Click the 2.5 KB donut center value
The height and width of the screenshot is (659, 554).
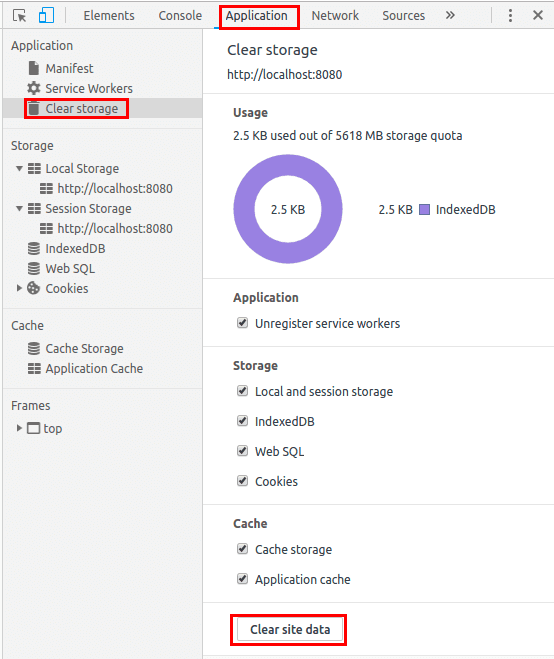(x=288, y=209)
